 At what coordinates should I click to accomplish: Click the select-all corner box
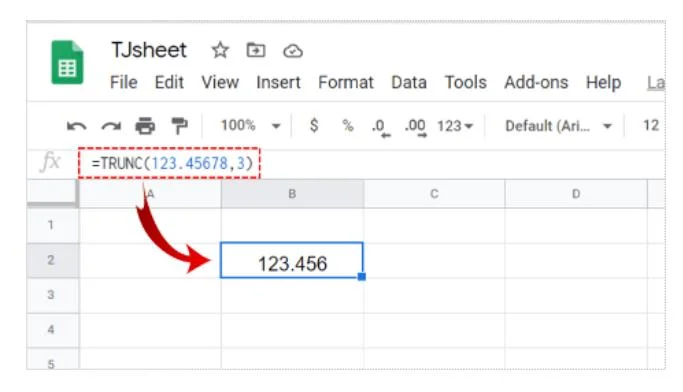click(53, 193)
